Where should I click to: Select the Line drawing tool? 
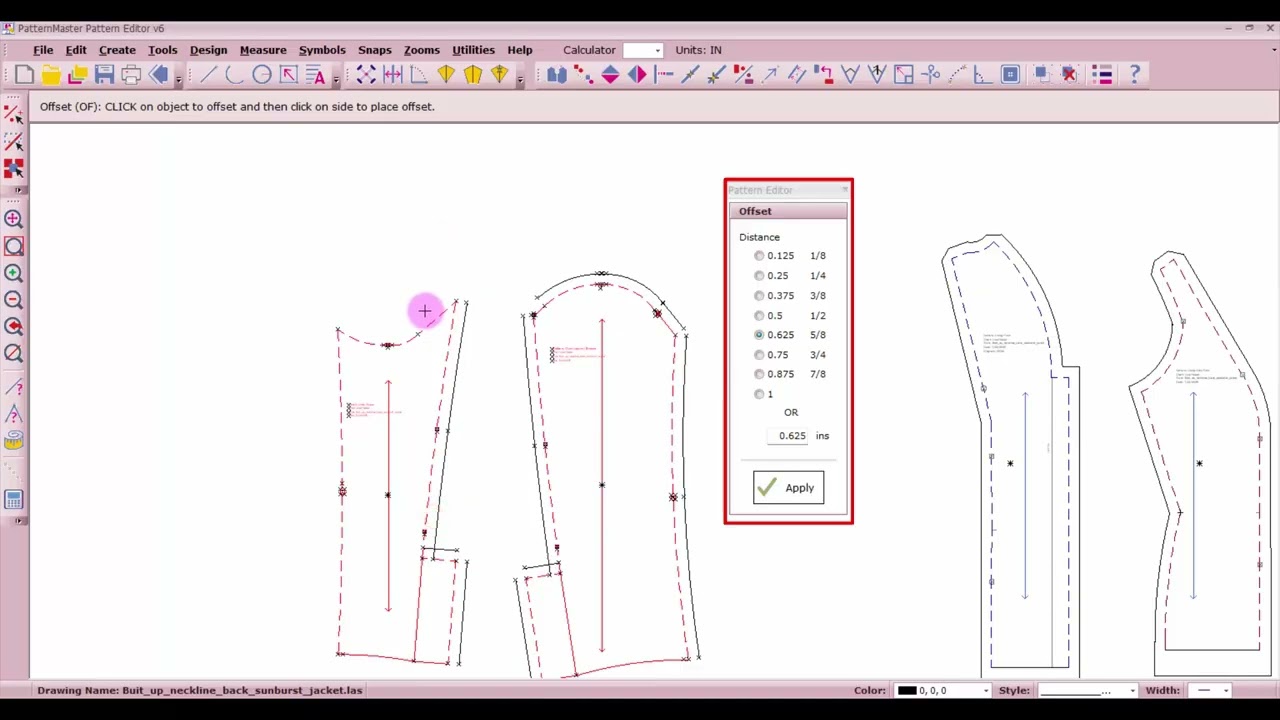(x=208, y=74)
